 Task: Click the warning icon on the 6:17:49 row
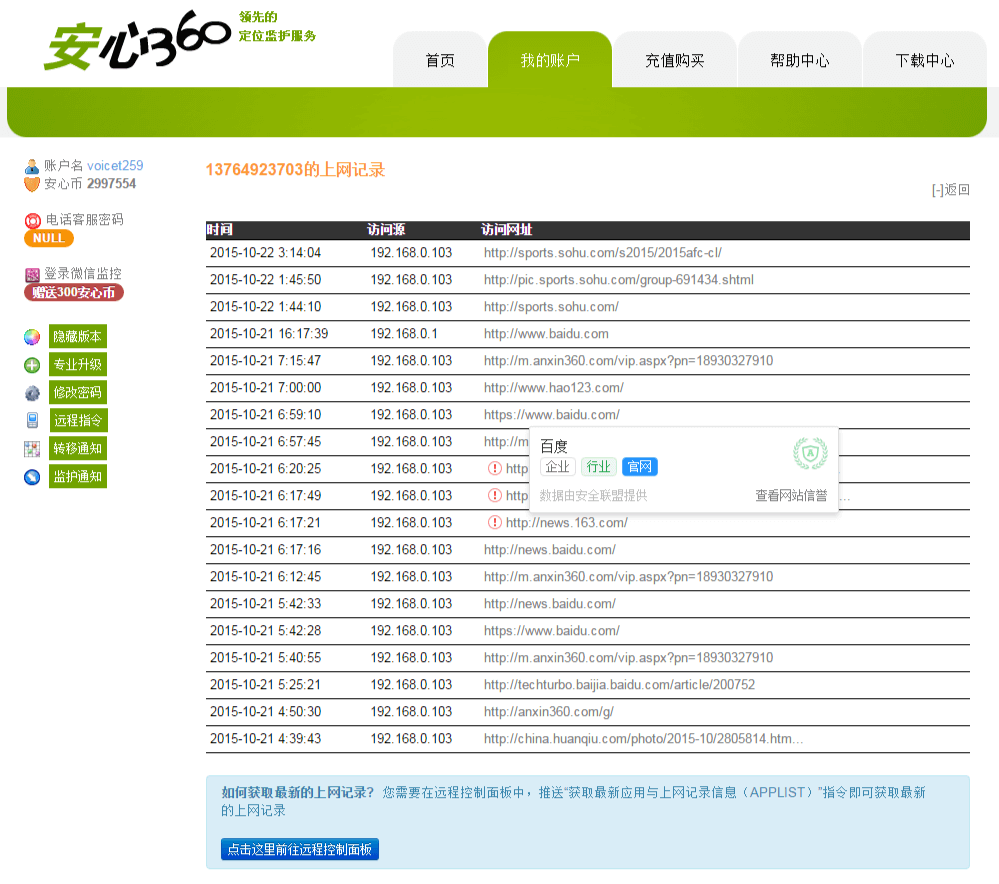pos(494,495)
